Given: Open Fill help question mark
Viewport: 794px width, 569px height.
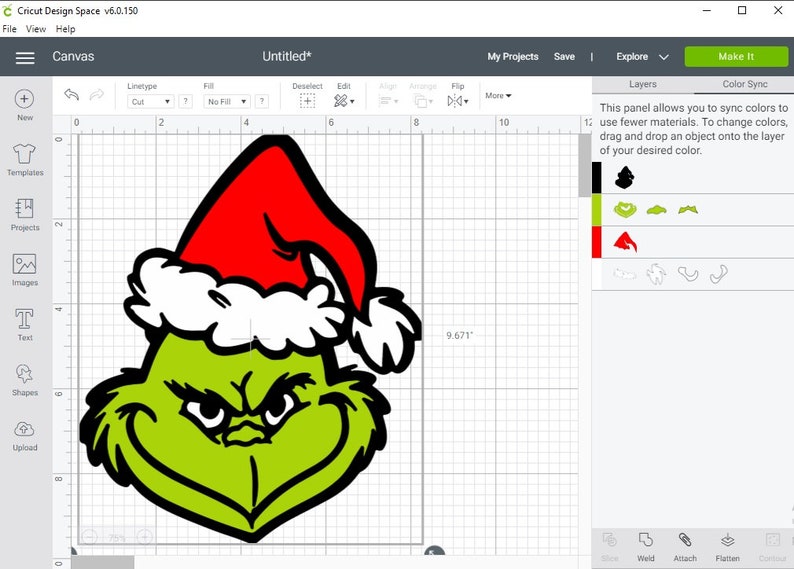Looking at the screenshot, I should 262,101.
